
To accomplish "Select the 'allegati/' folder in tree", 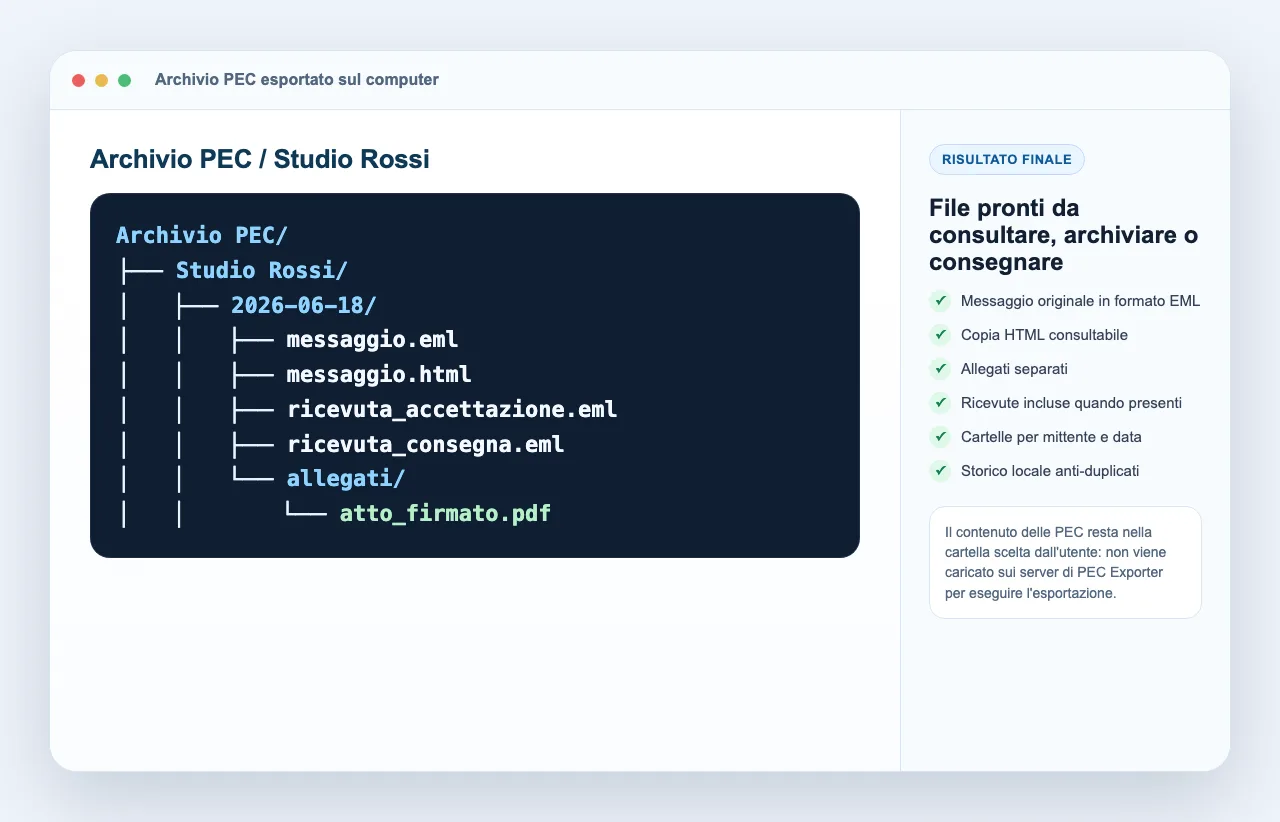I will click(346, 479).
